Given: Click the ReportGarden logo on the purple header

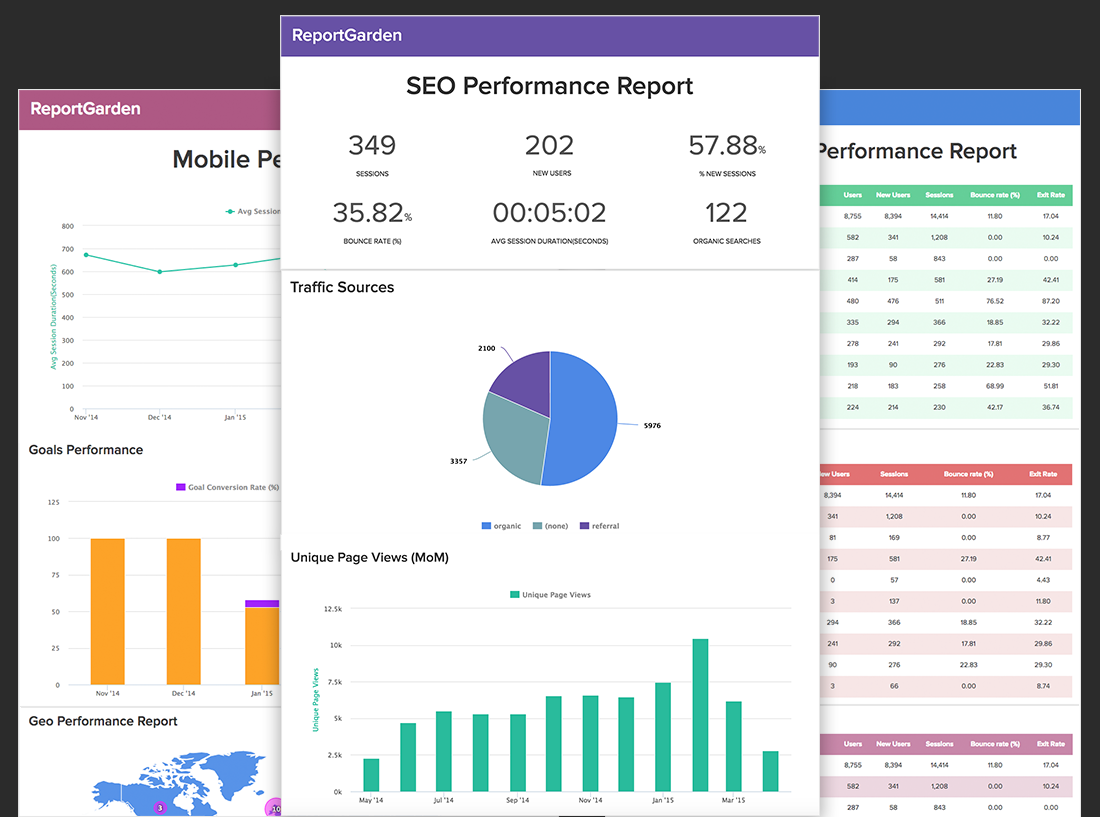Looking at the screenshot, I should (x=345, y=35).
